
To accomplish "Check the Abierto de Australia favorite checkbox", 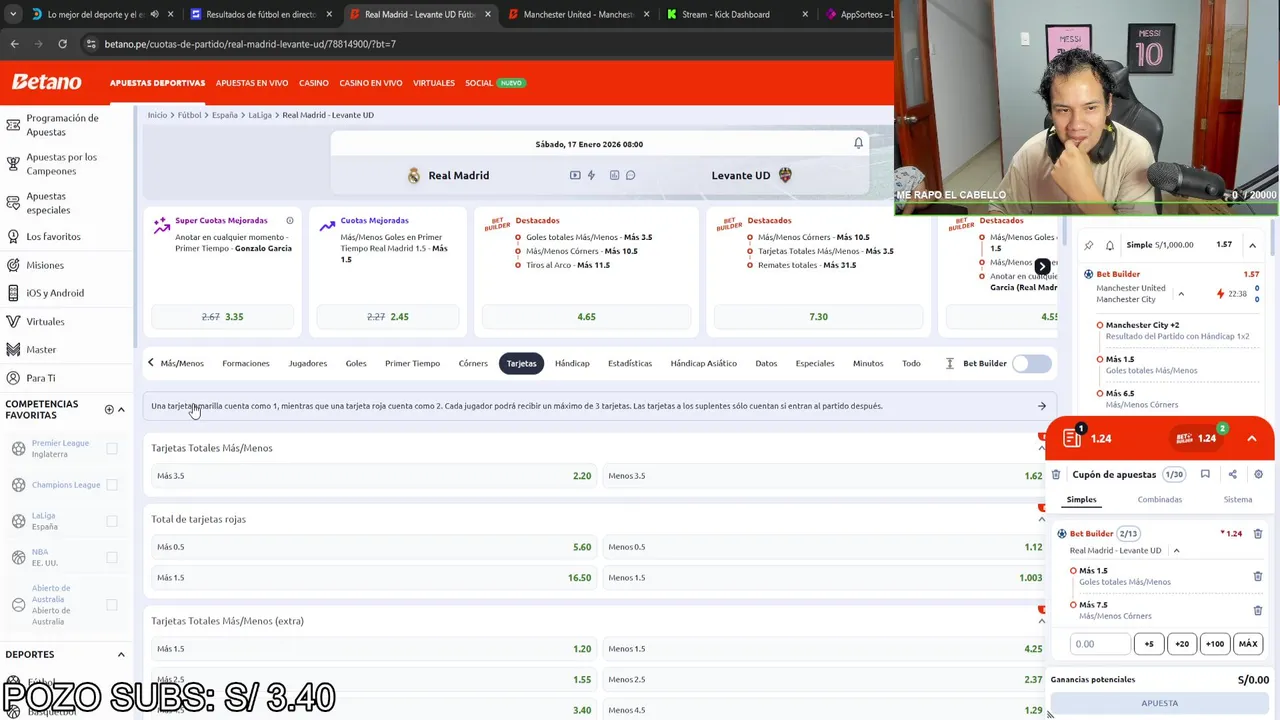I will click(112, 605).
